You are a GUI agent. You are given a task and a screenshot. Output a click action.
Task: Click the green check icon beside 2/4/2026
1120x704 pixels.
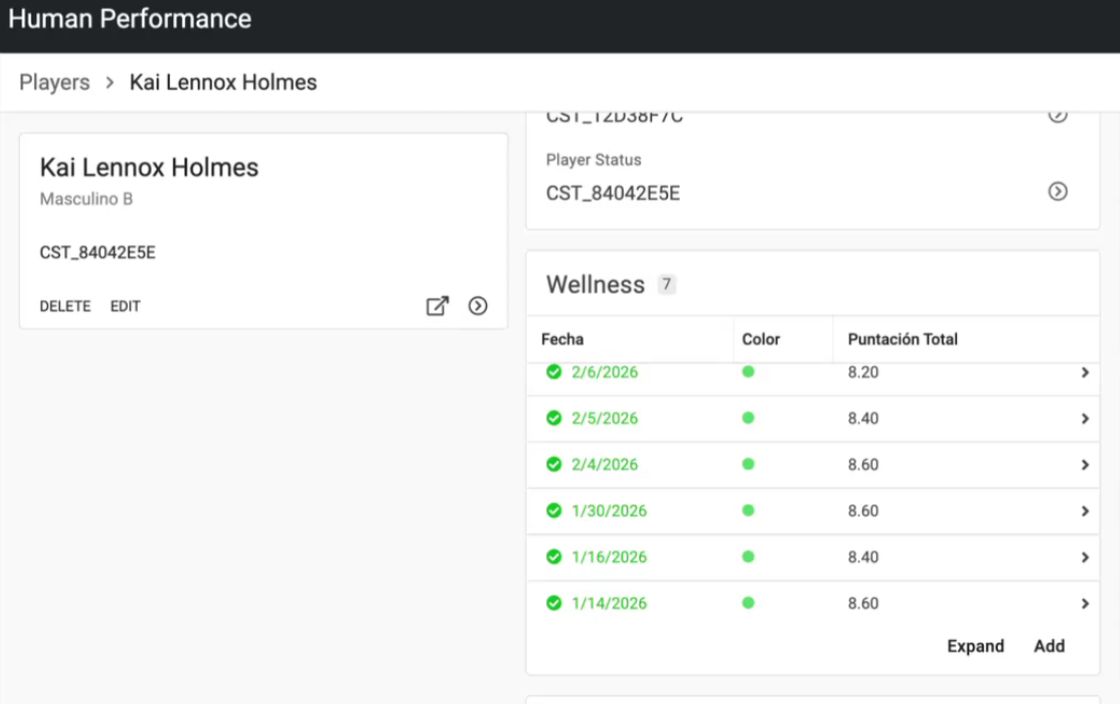(x=554, y=465)
